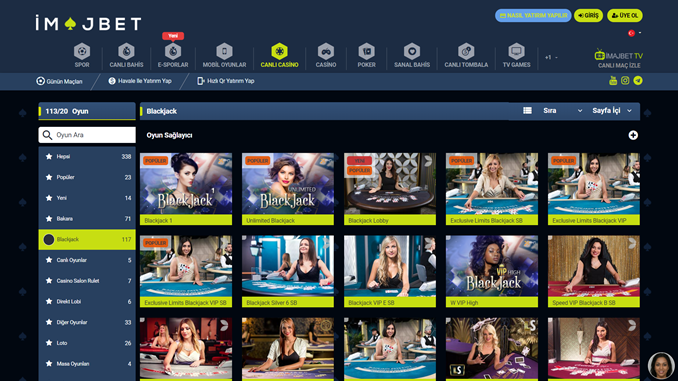
Task: Select the Popüler category
Action: 87,177
